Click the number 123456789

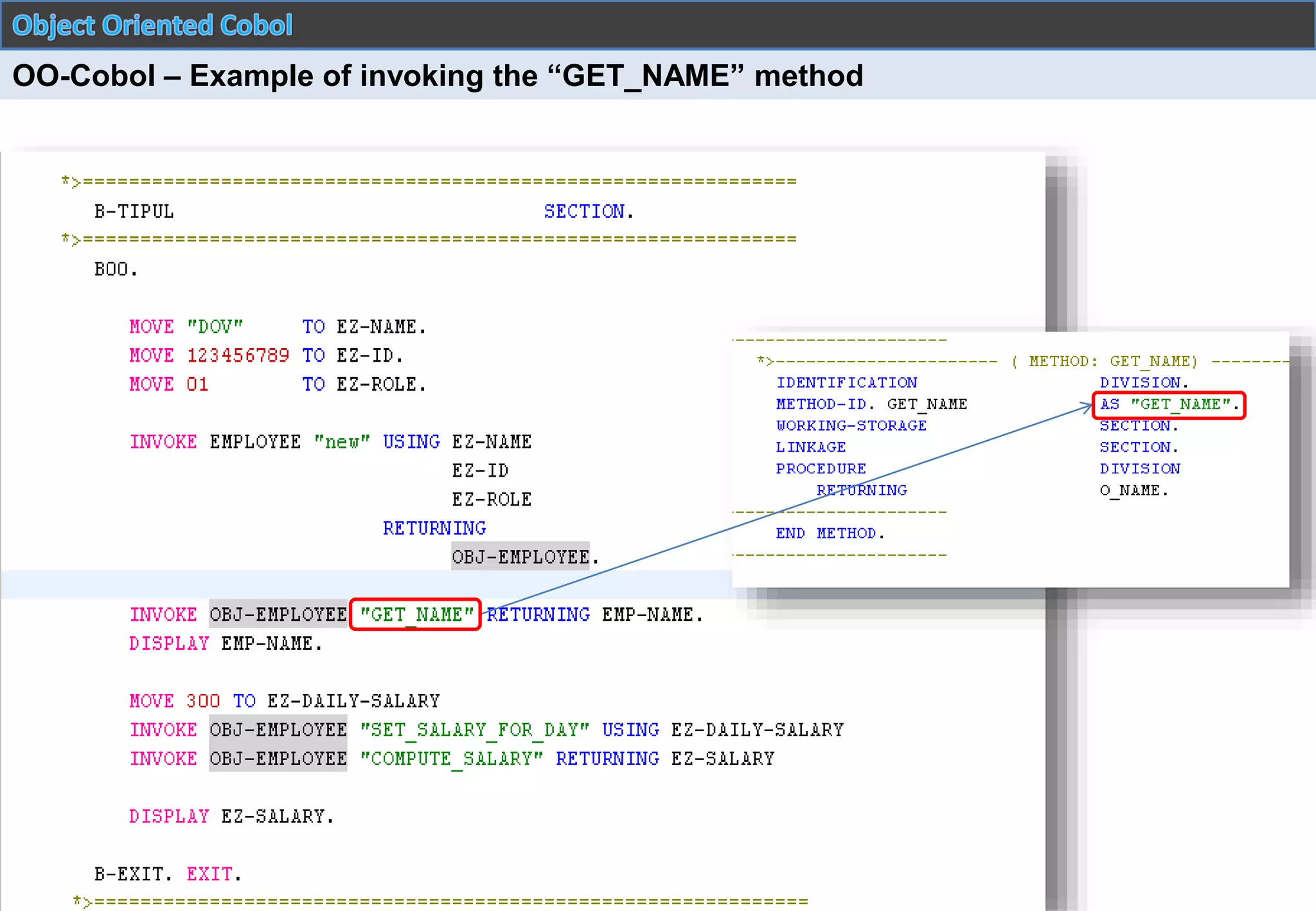click(238, 355)
